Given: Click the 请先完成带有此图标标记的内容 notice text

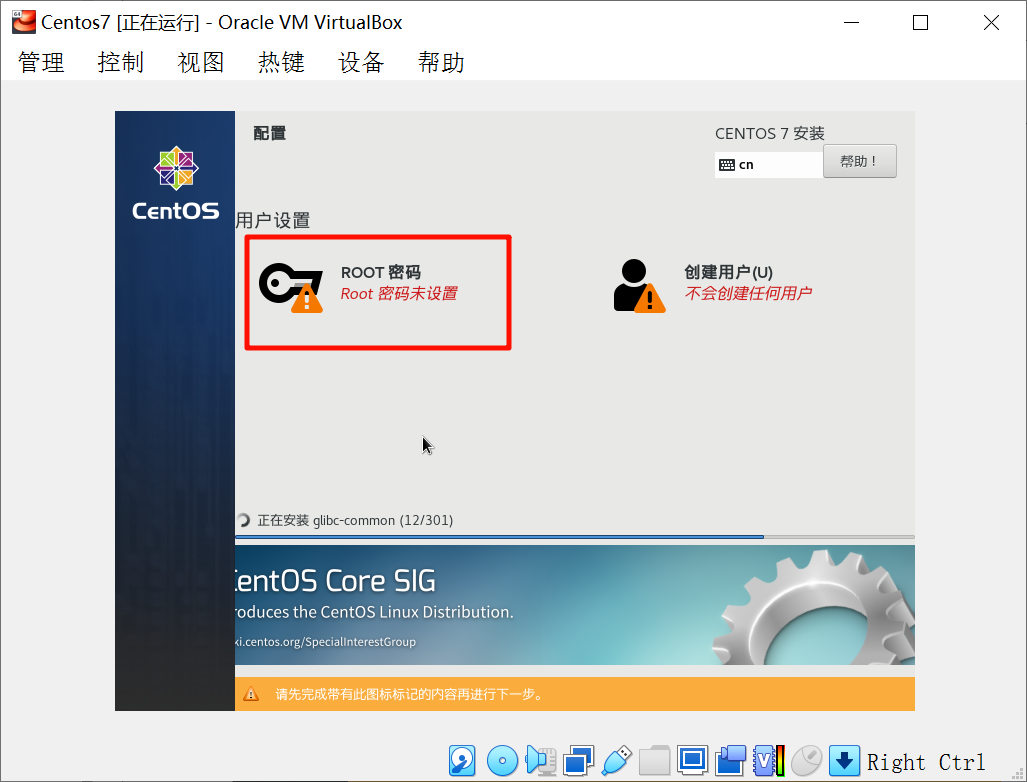Looking at the screenshot, I should tap(409, 694).
